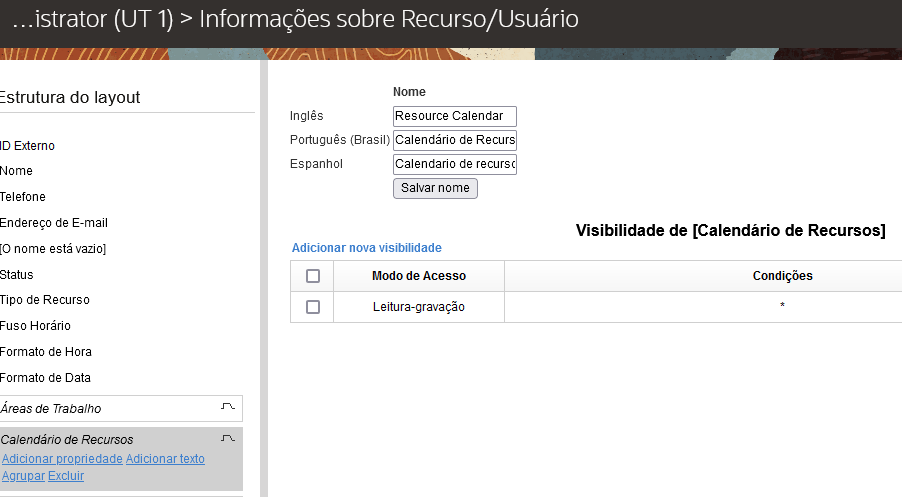The width and height of the screenshot is (902, 497).
Task: Select Tipo de Recurso item
Action: pos(45,300)
